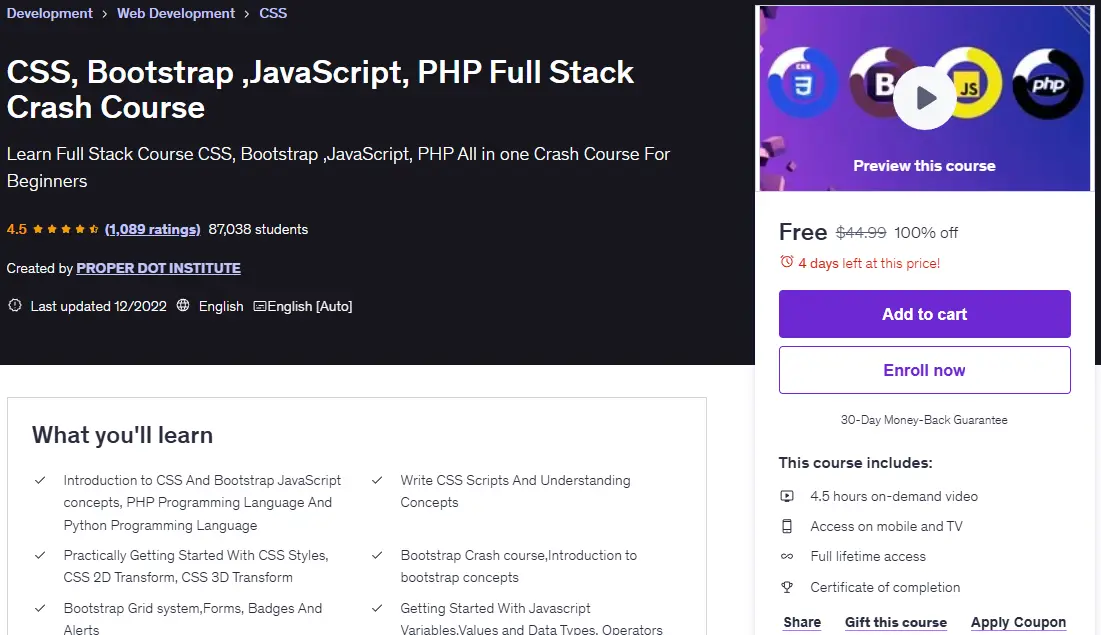Click Full lifetime access text
Image resolution: width=1101 pixels, height=635 pixels.
point(868,556)
